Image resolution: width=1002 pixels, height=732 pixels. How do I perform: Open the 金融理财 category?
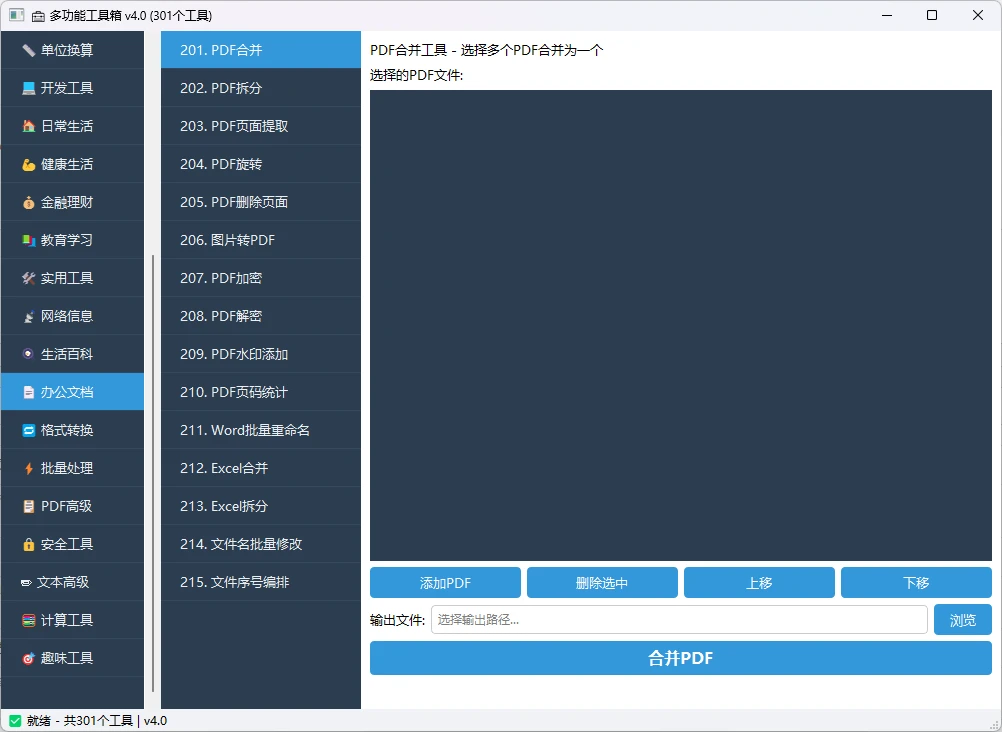72,202
